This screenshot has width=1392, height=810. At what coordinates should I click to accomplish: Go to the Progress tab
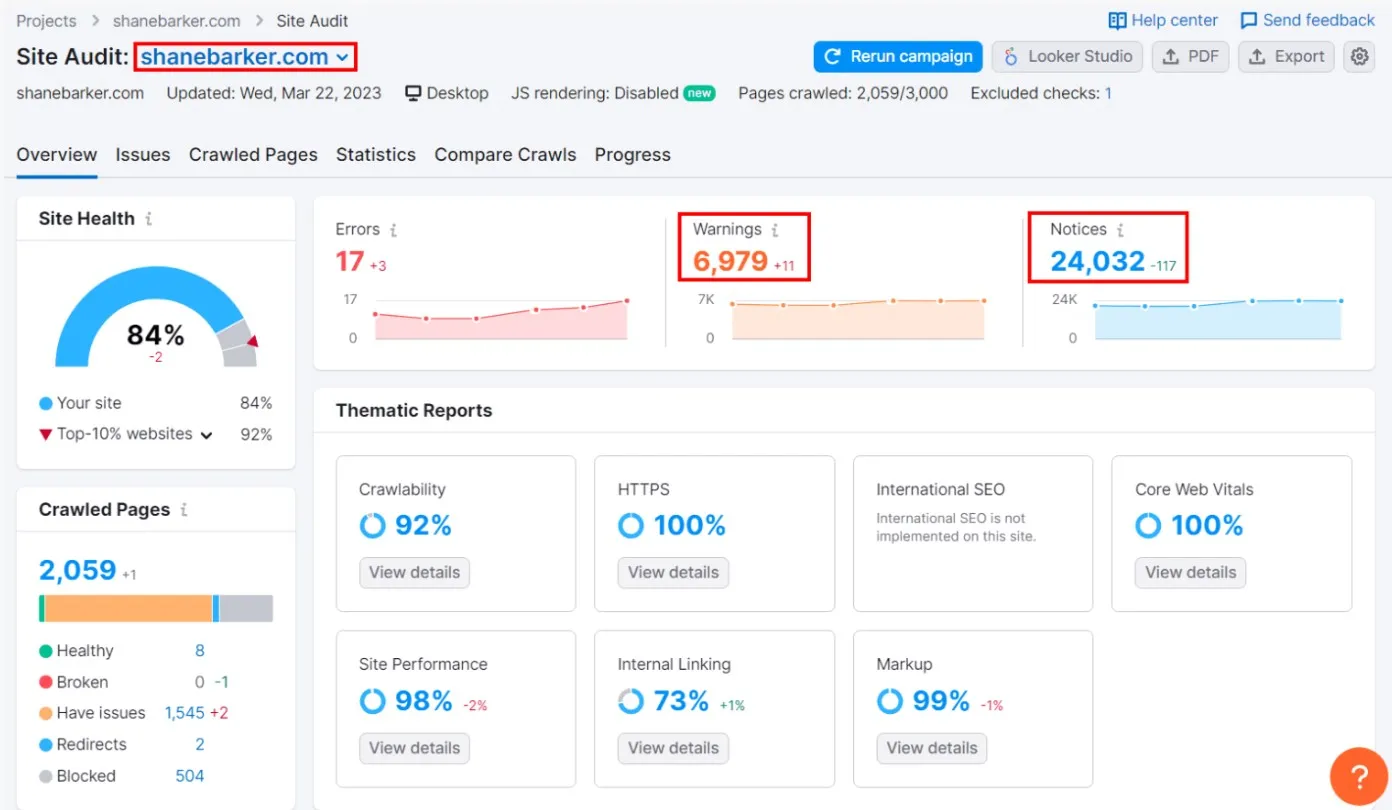633,155
